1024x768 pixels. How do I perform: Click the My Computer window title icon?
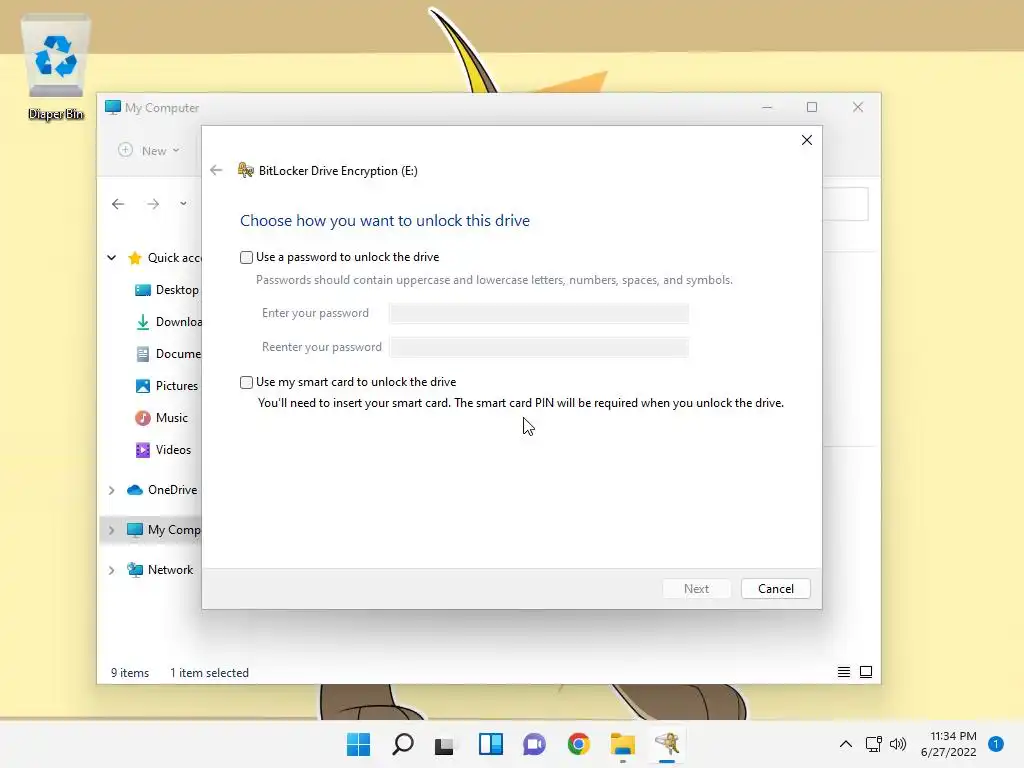(x=113, y=107)
